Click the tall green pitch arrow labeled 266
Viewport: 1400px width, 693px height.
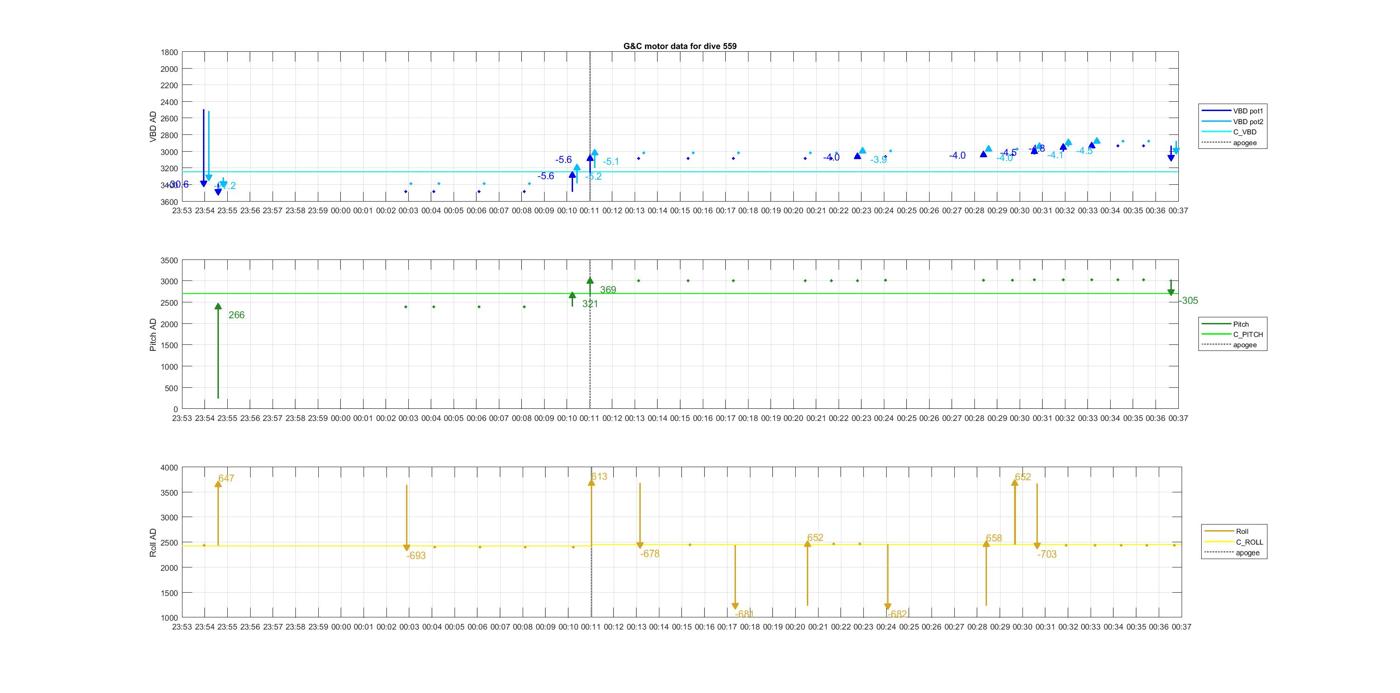point(218,351)
